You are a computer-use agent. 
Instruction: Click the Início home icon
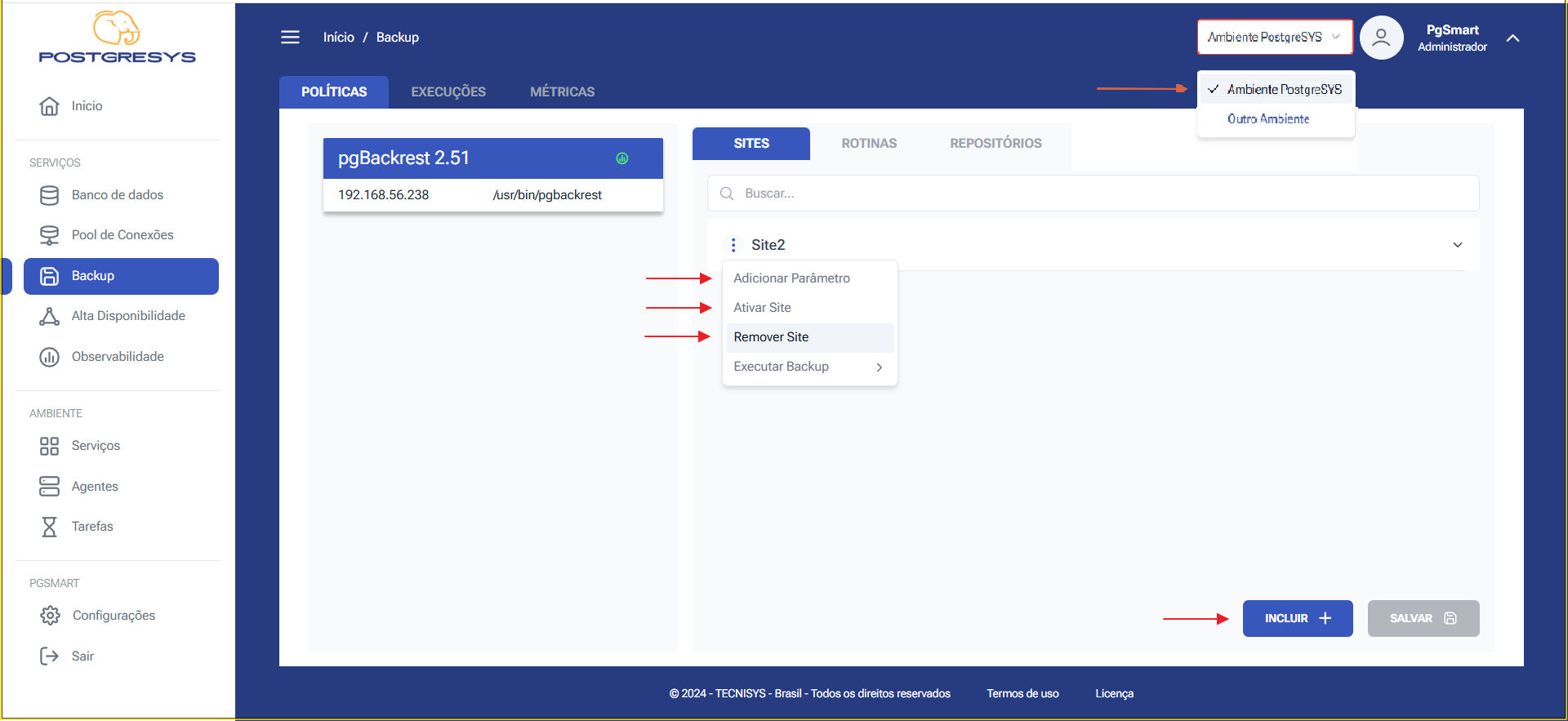pos(50,106)
